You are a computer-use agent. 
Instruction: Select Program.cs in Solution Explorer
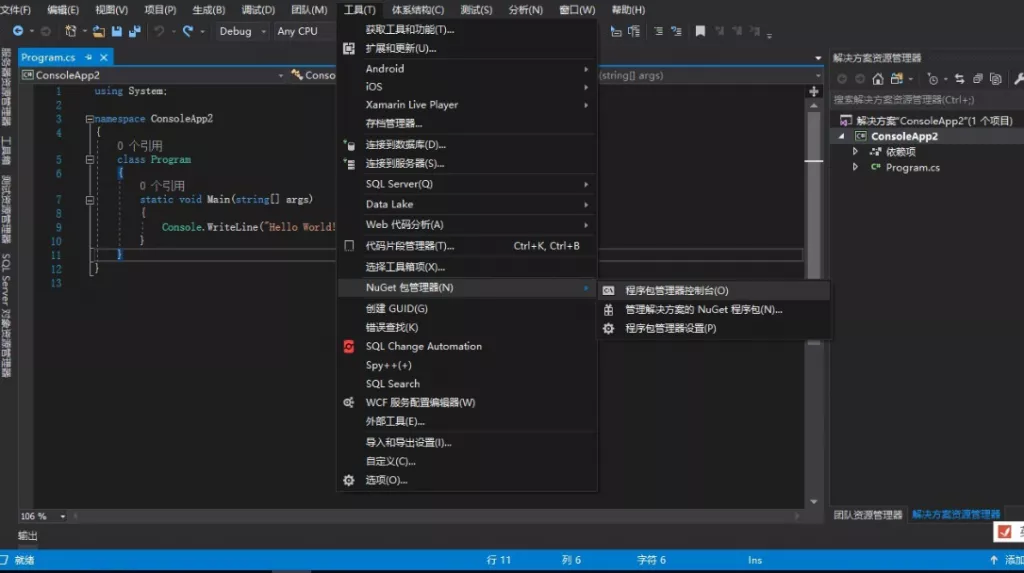coord(912,167)
